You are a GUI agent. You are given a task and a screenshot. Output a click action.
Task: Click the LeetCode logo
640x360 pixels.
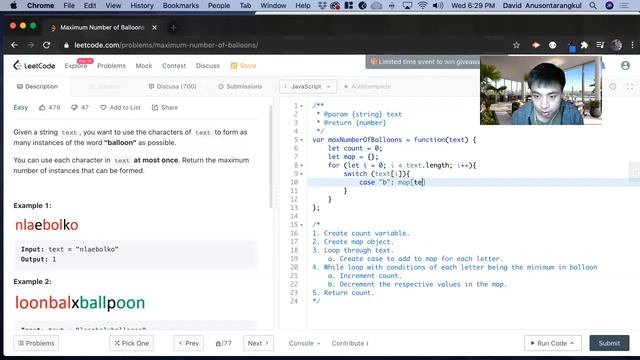coord(34,66)
